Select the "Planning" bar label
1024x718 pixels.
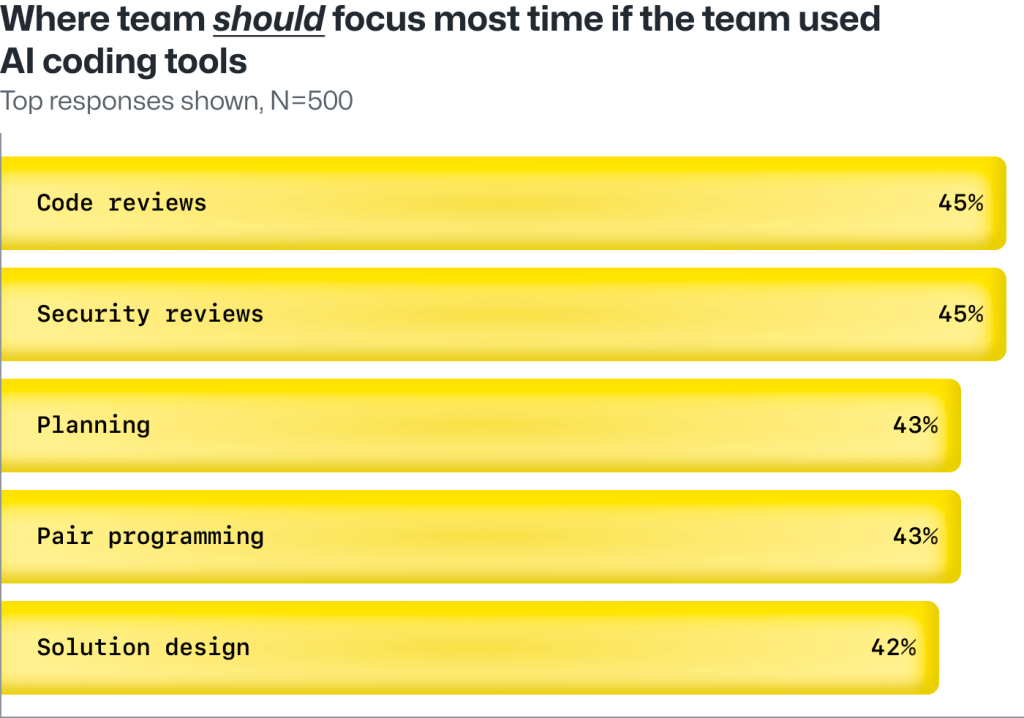(93, 425)
